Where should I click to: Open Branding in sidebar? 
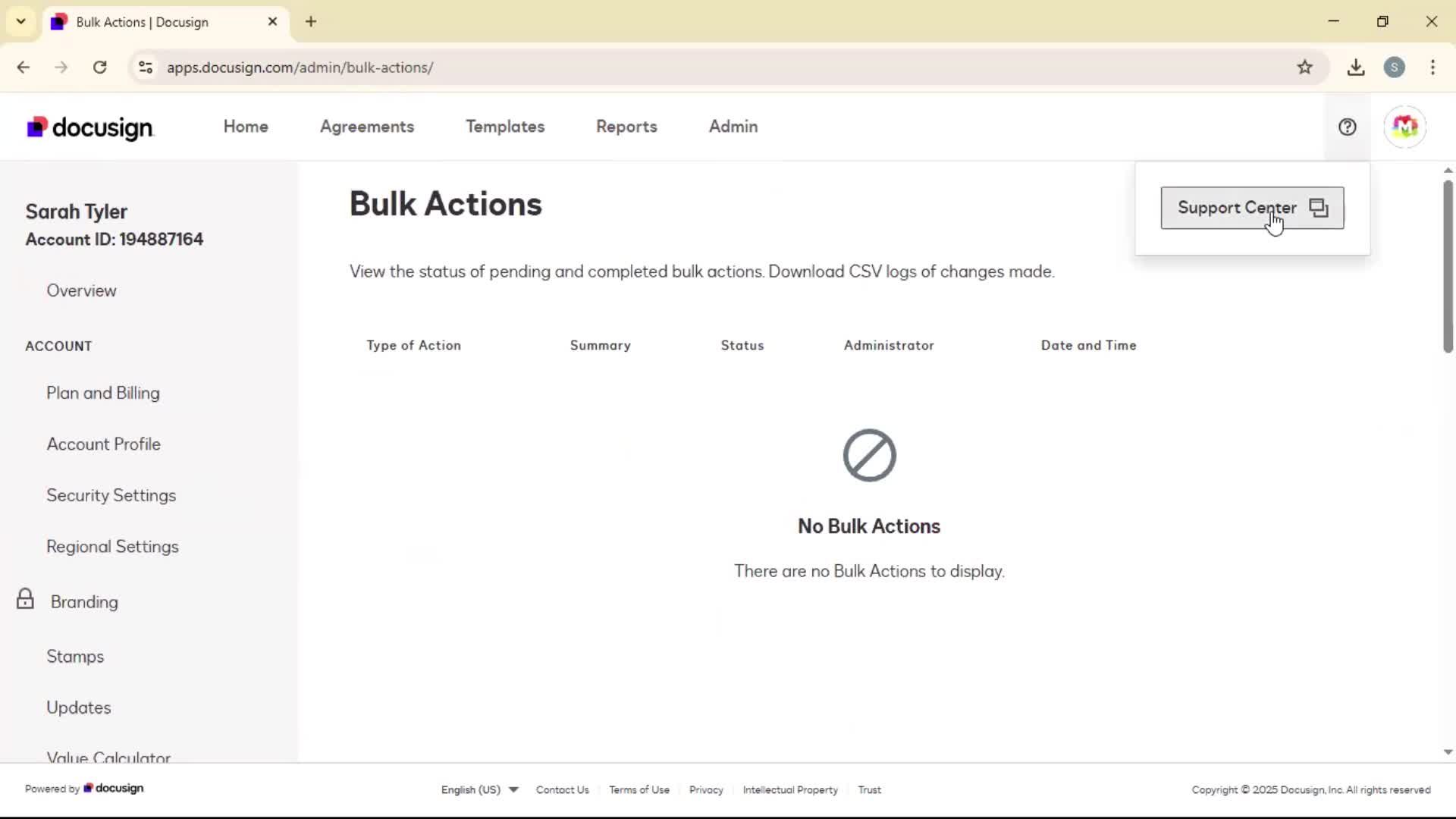pos(84,602)
